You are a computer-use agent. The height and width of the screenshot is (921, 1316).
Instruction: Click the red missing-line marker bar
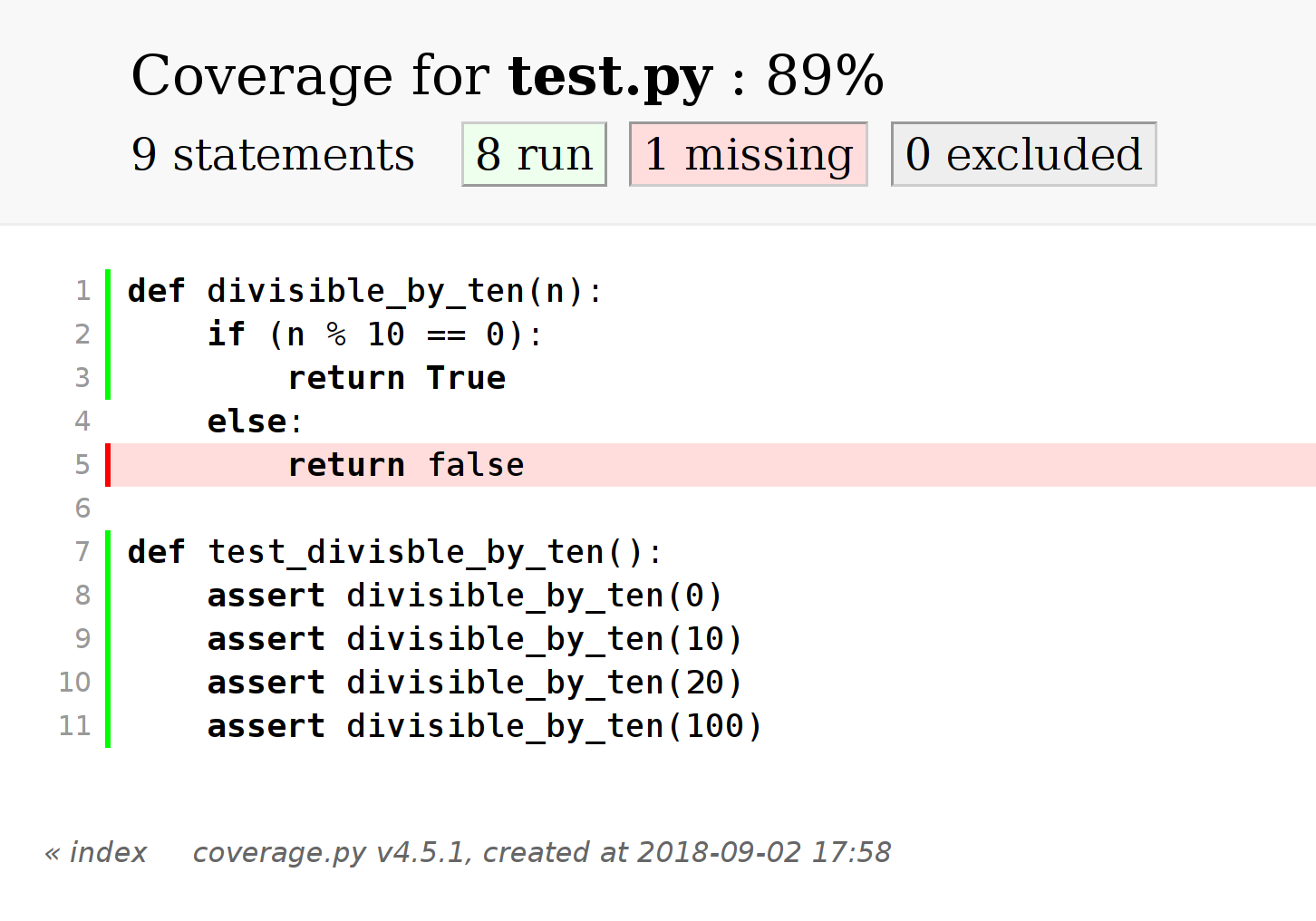click(108, 465)
